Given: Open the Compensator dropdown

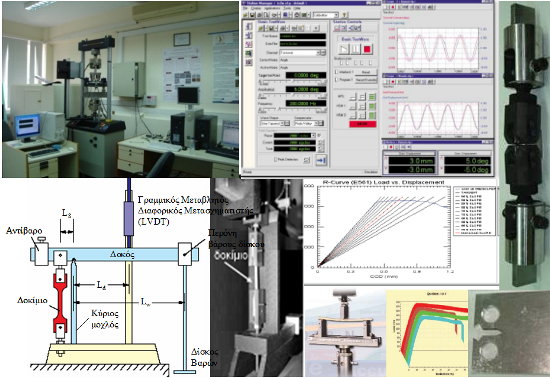Looking at the screenshot, I should point(309,123).
